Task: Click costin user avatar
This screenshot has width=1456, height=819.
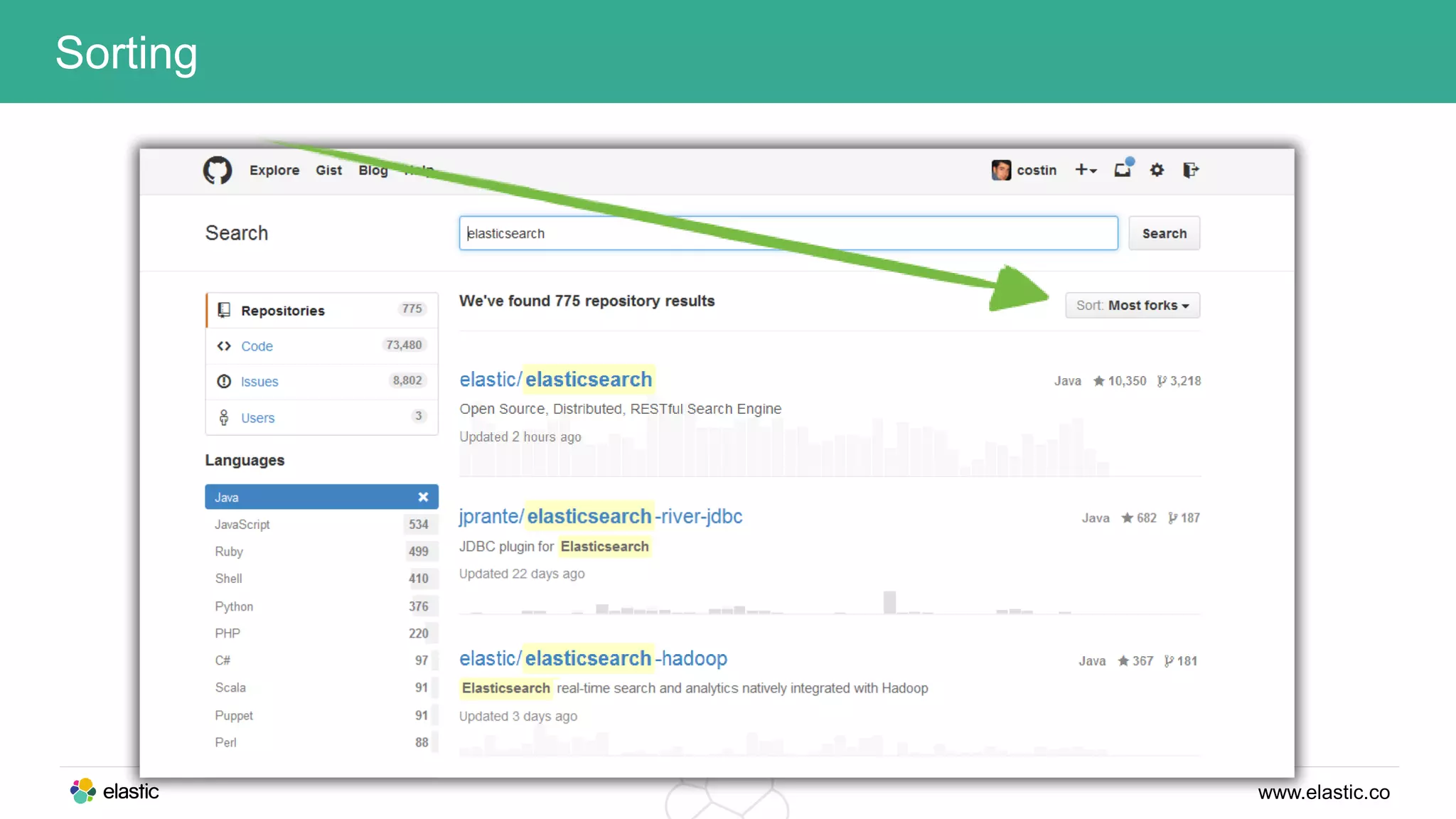Action: [1001, 170]
